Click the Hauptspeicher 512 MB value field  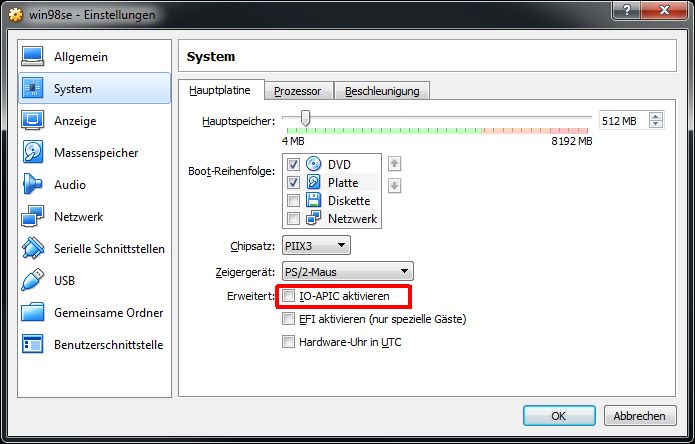point(624,121)
